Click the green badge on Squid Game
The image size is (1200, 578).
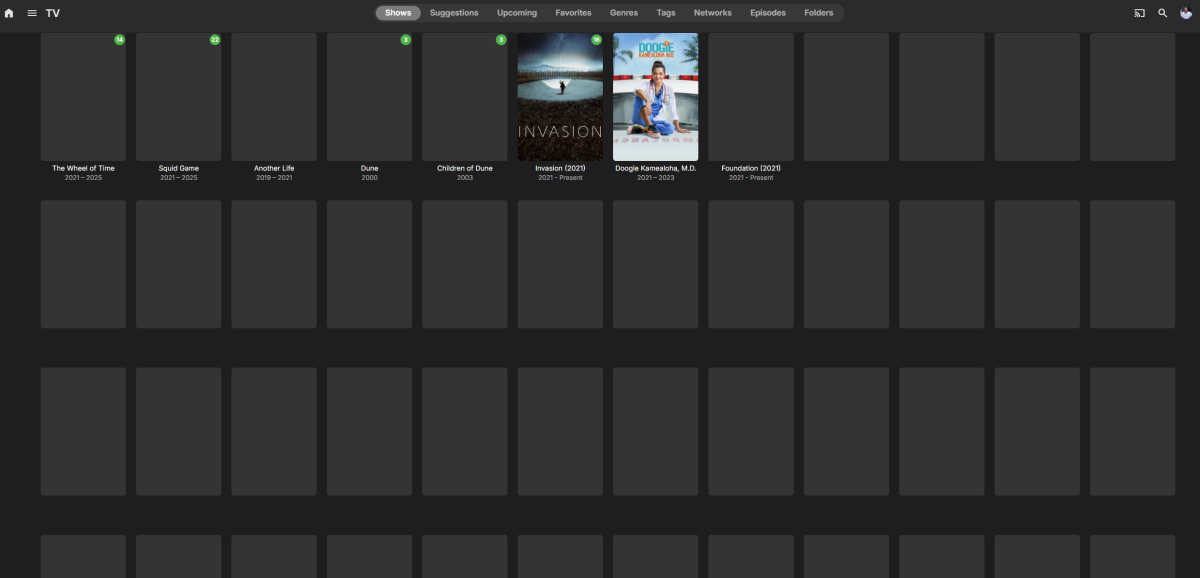(215, 40)
